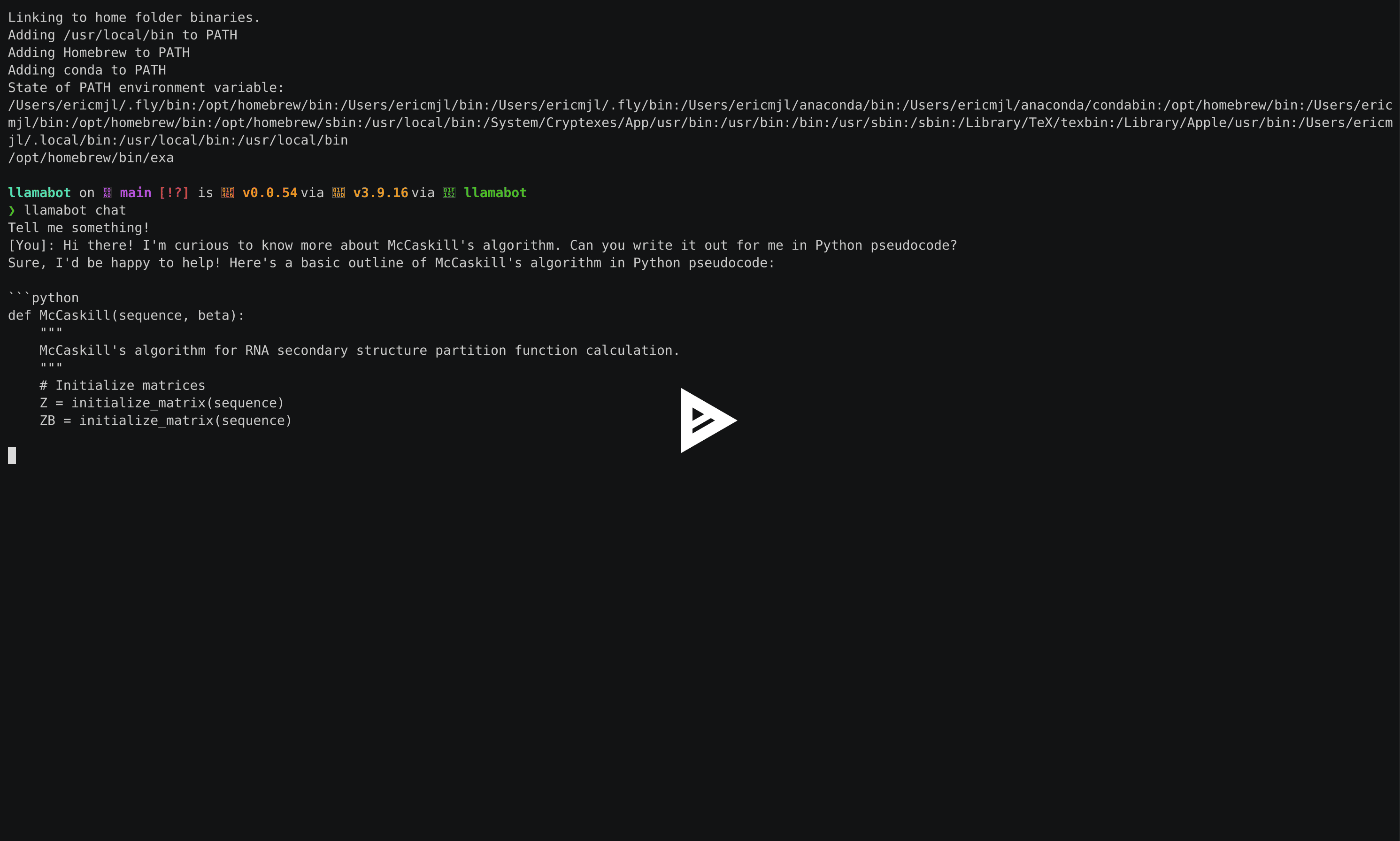
Task: Click the red [!?] git status indicator
Action: (x=173, y=193)
